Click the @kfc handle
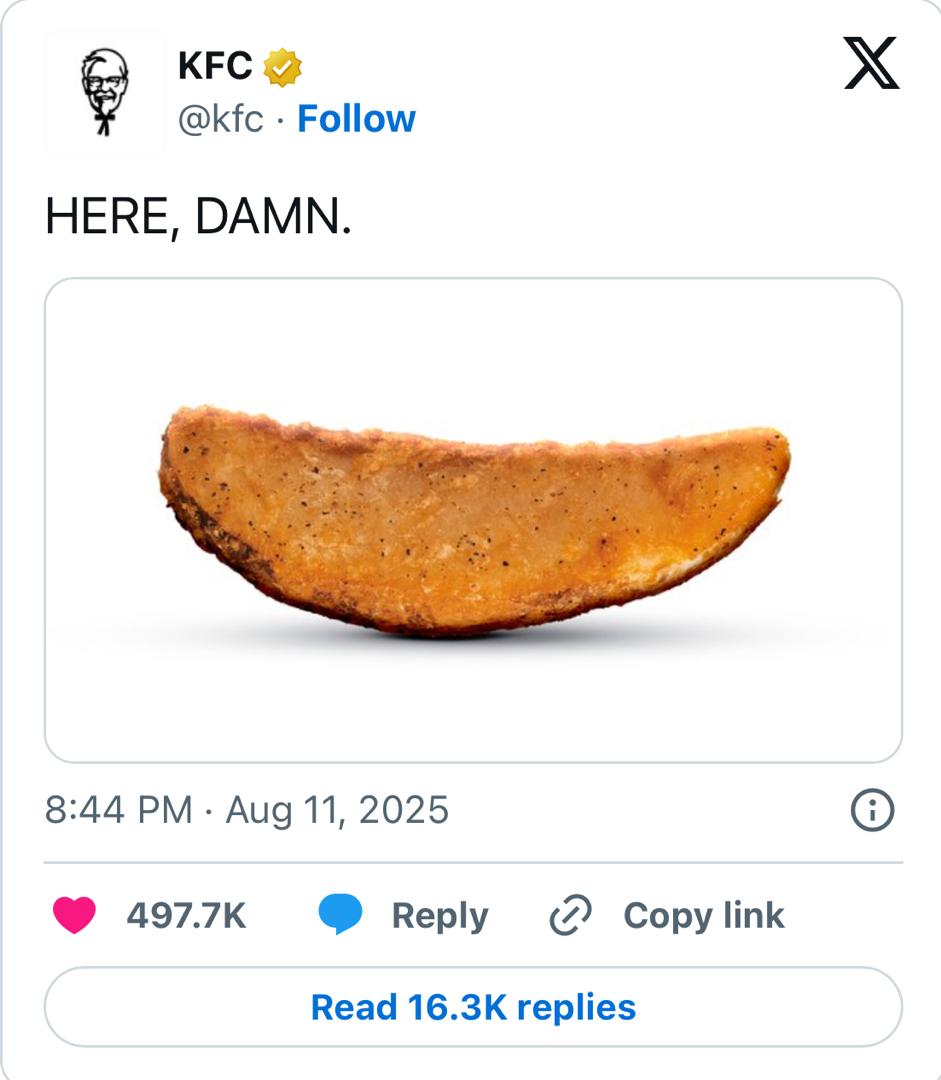 (x=220, y=119)
